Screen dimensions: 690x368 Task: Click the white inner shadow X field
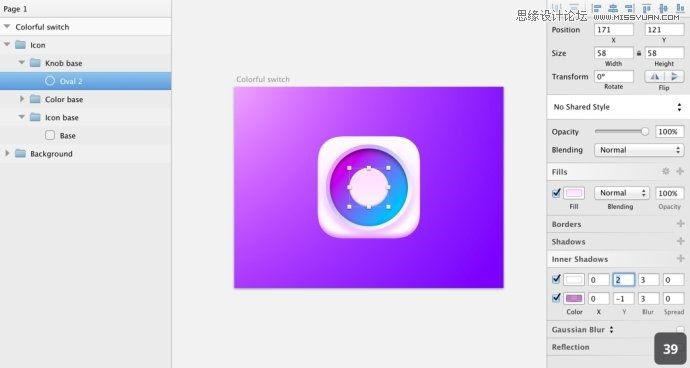tap(598, 280)
